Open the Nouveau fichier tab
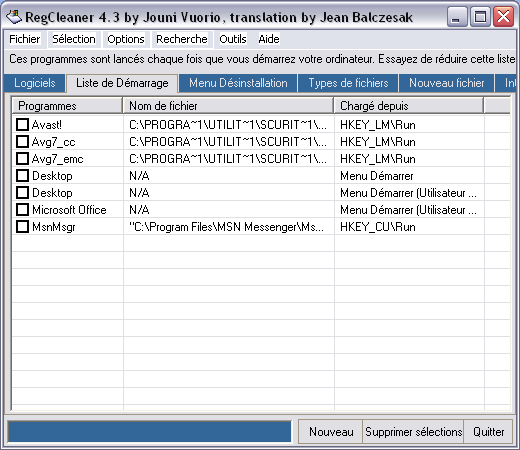 tap(447, 83)
